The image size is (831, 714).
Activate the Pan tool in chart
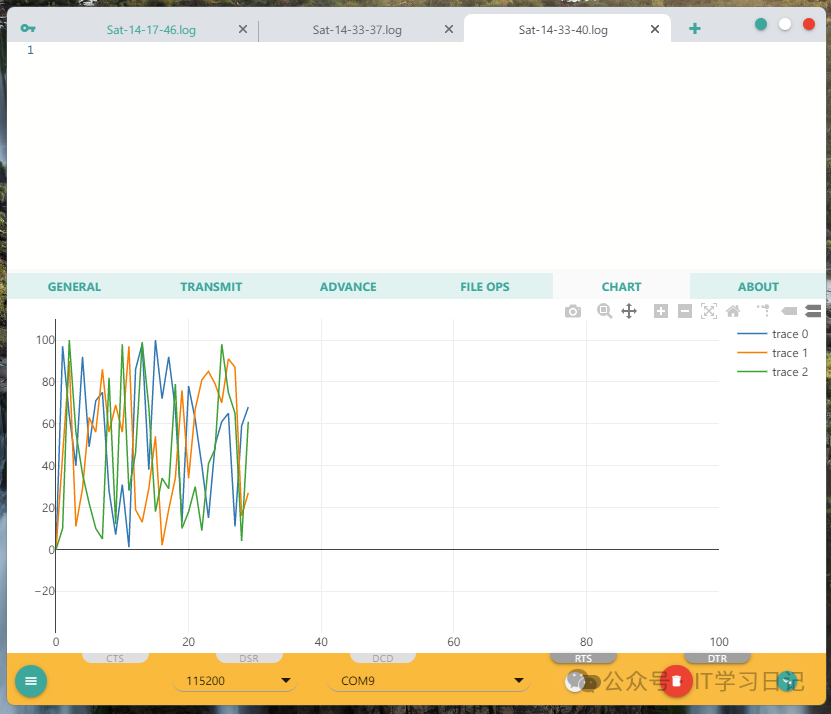click(629, 311)
